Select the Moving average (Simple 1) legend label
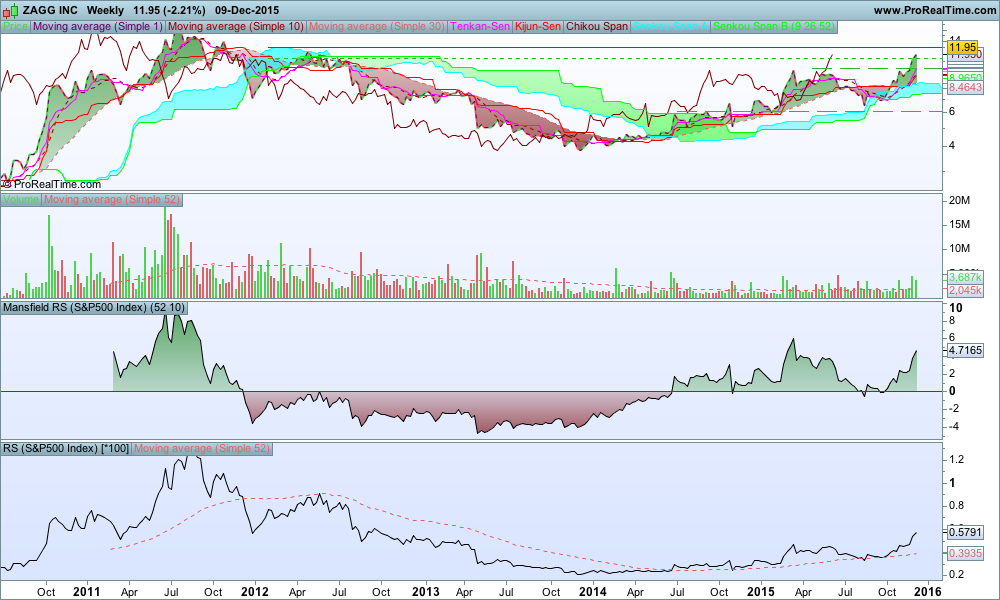The height and width of the screenshot is (600, 1000). (98, 27)
